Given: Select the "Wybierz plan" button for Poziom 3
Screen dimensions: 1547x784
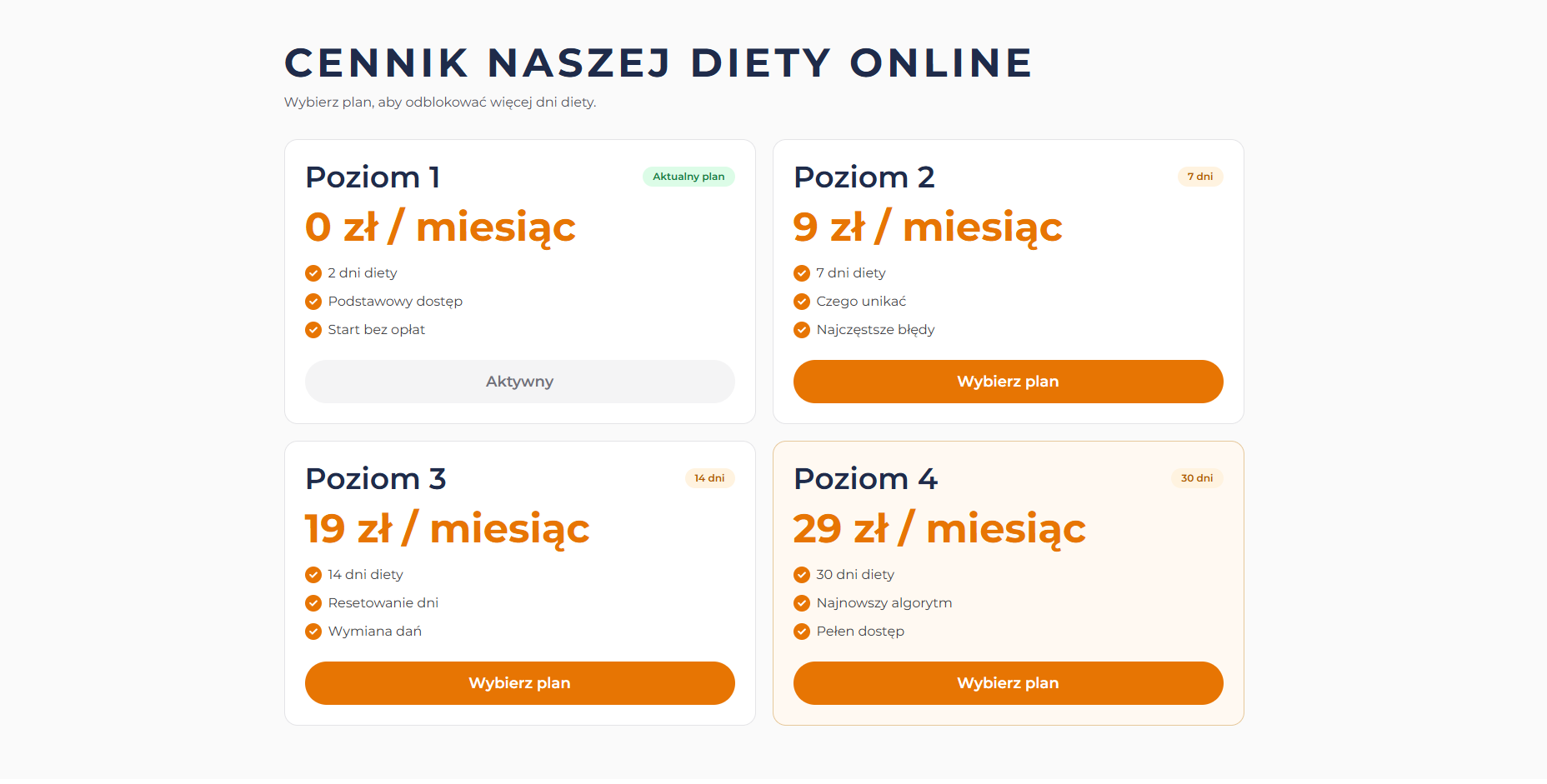Looking at the screenshot, I should tap(519, 682).
